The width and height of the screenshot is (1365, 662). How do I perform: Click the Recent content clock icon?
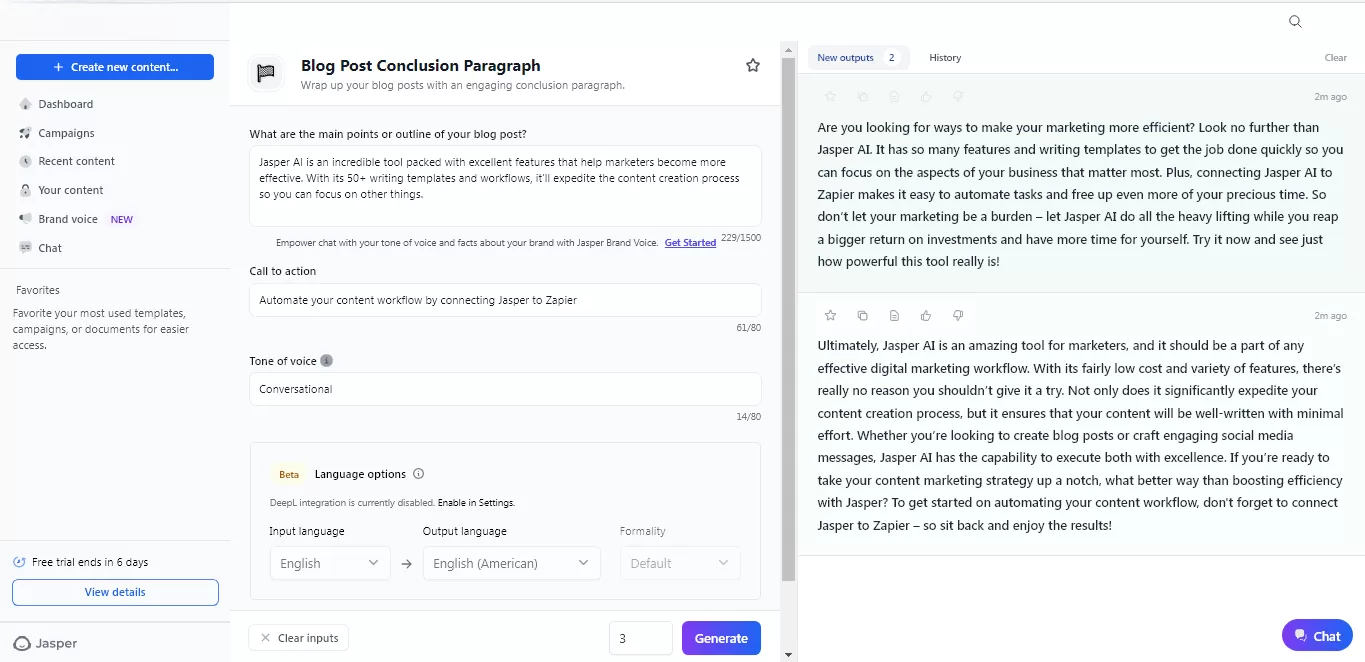click(x=26, y=161)
